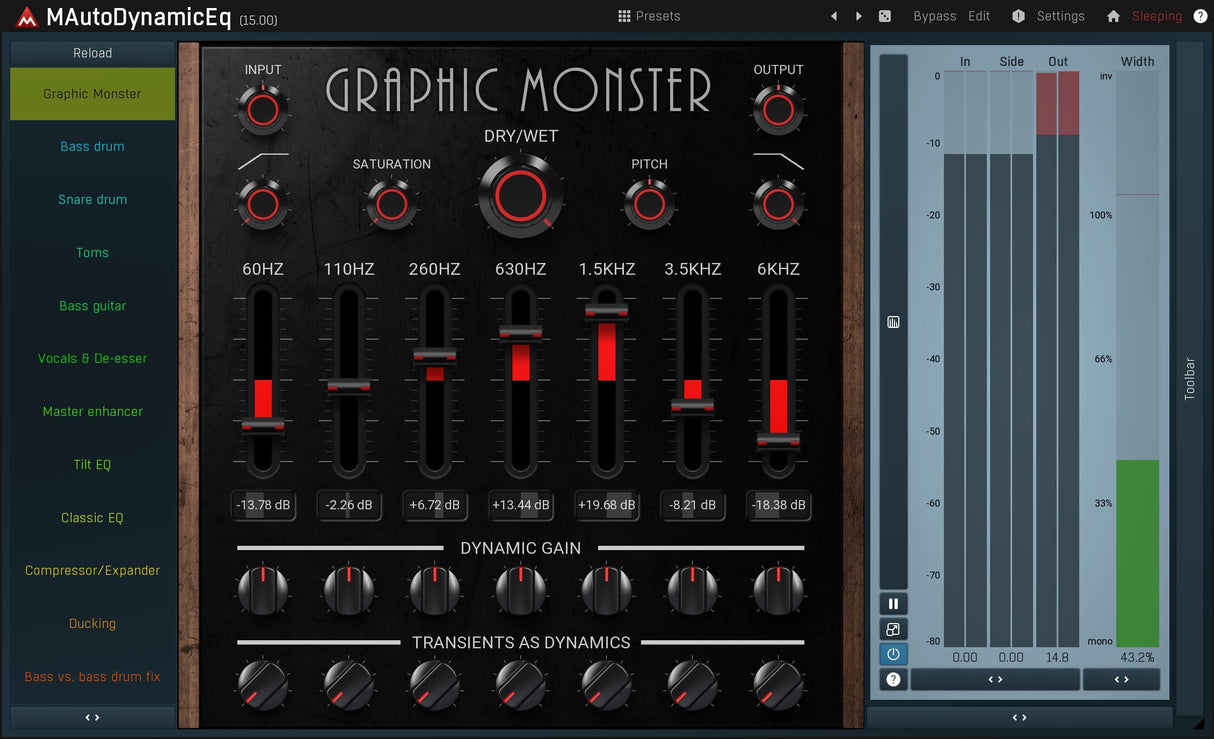Click the MeldaProduction logo icon
Screen dimensions: 1214x739
(x=27, y=17)
